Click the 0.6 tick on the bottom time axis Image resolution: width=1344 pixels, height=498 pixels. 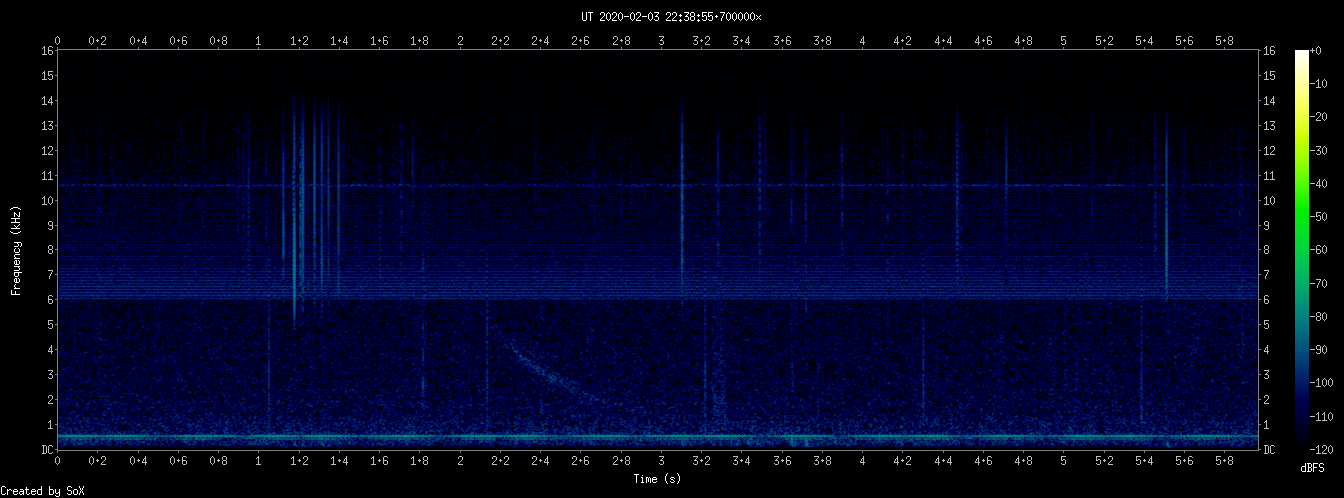point(178,461)
